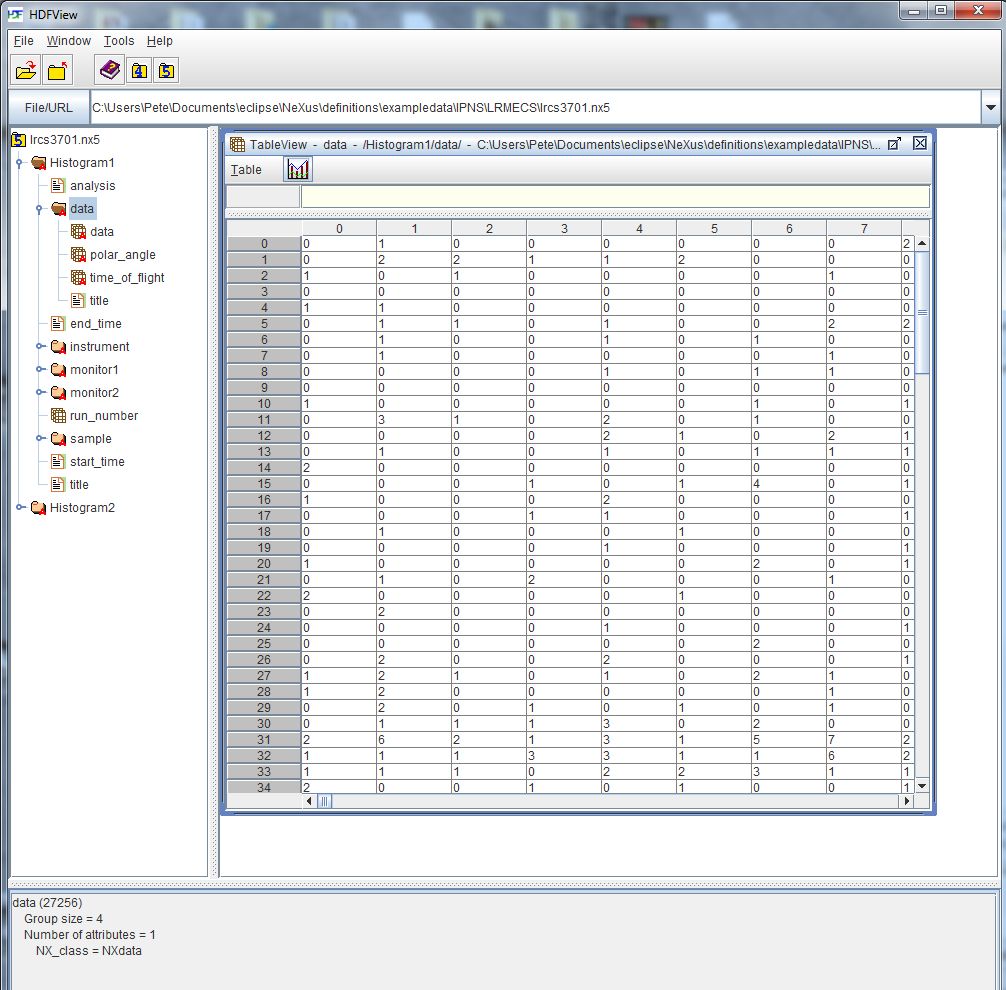Click the line plot chart icon
This screenshot has width=1006, height=990.
[298, 170]
